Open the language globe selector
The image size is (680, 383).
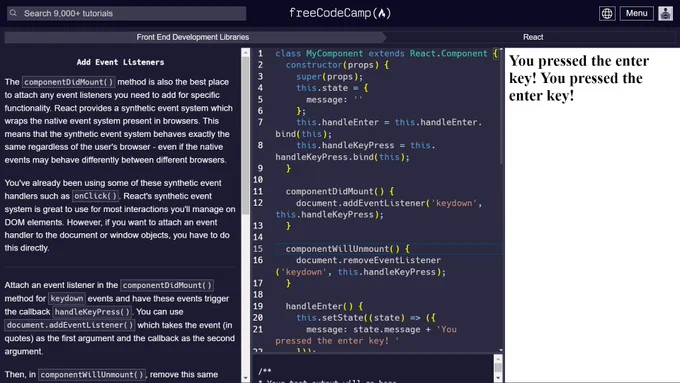607,13
